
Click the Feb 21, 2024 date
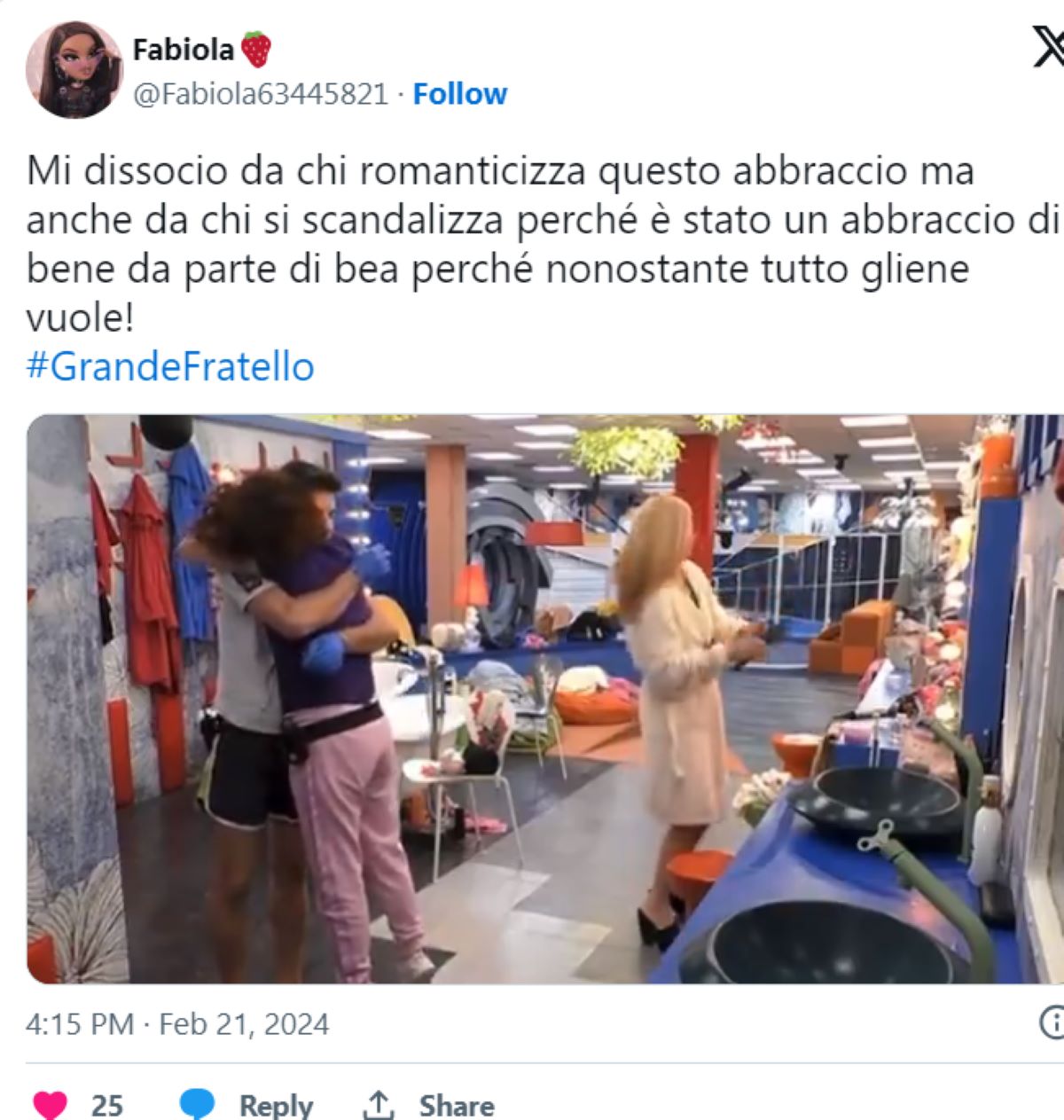click(244, 1024)
